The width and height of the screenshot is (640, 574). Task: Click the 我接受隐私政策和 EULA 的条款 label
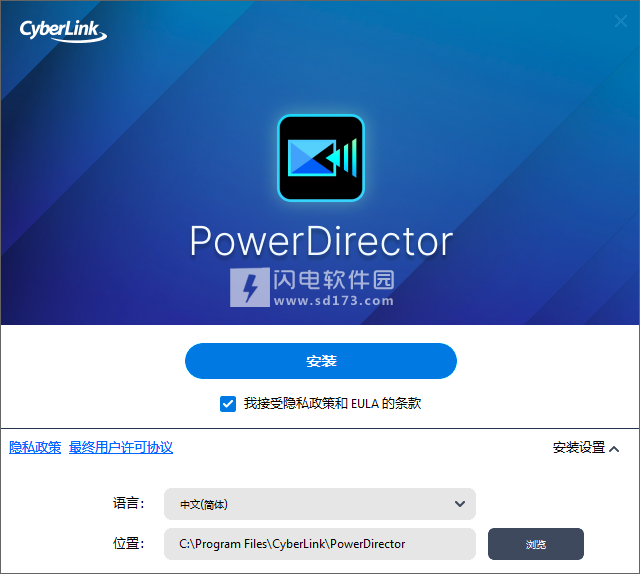[332, 404]
